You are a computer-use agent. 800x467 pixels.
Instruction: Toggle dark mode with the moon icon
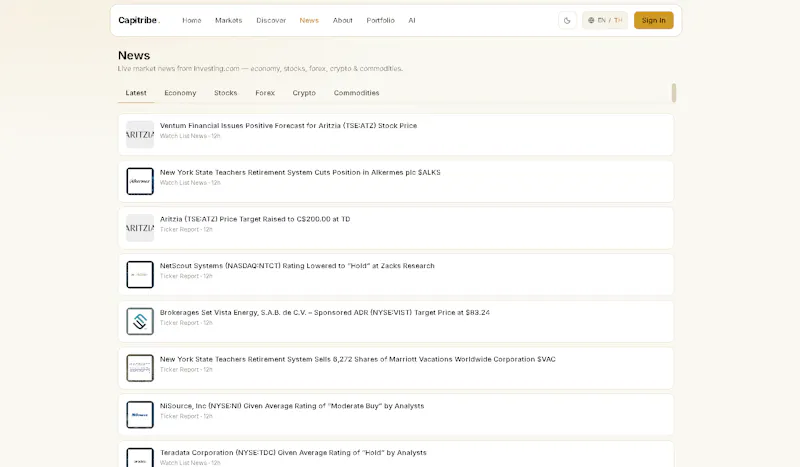click(x=567, y=20)
